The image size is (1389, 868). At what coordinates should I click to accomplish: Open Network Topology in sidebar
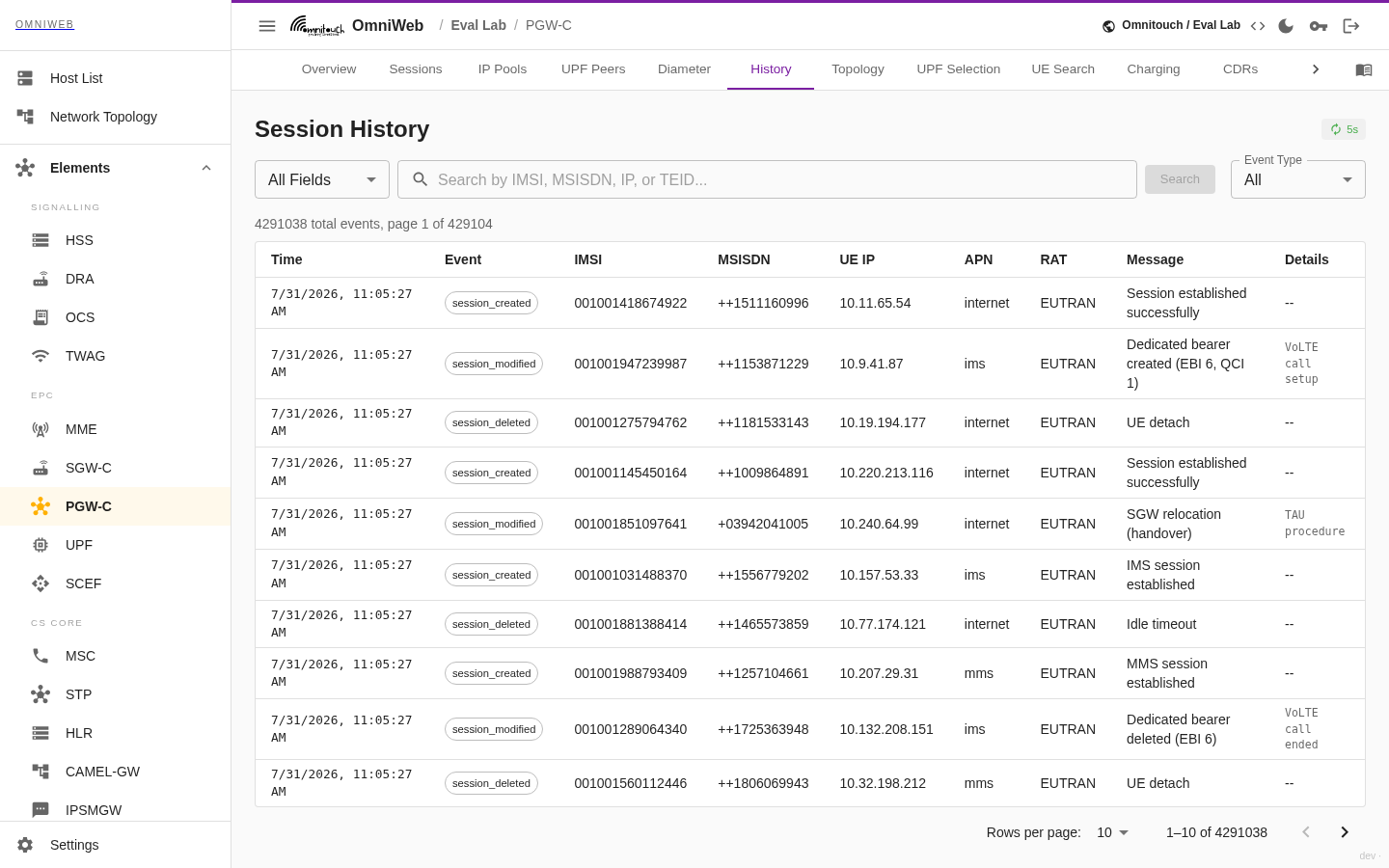[x=116, y=117]
